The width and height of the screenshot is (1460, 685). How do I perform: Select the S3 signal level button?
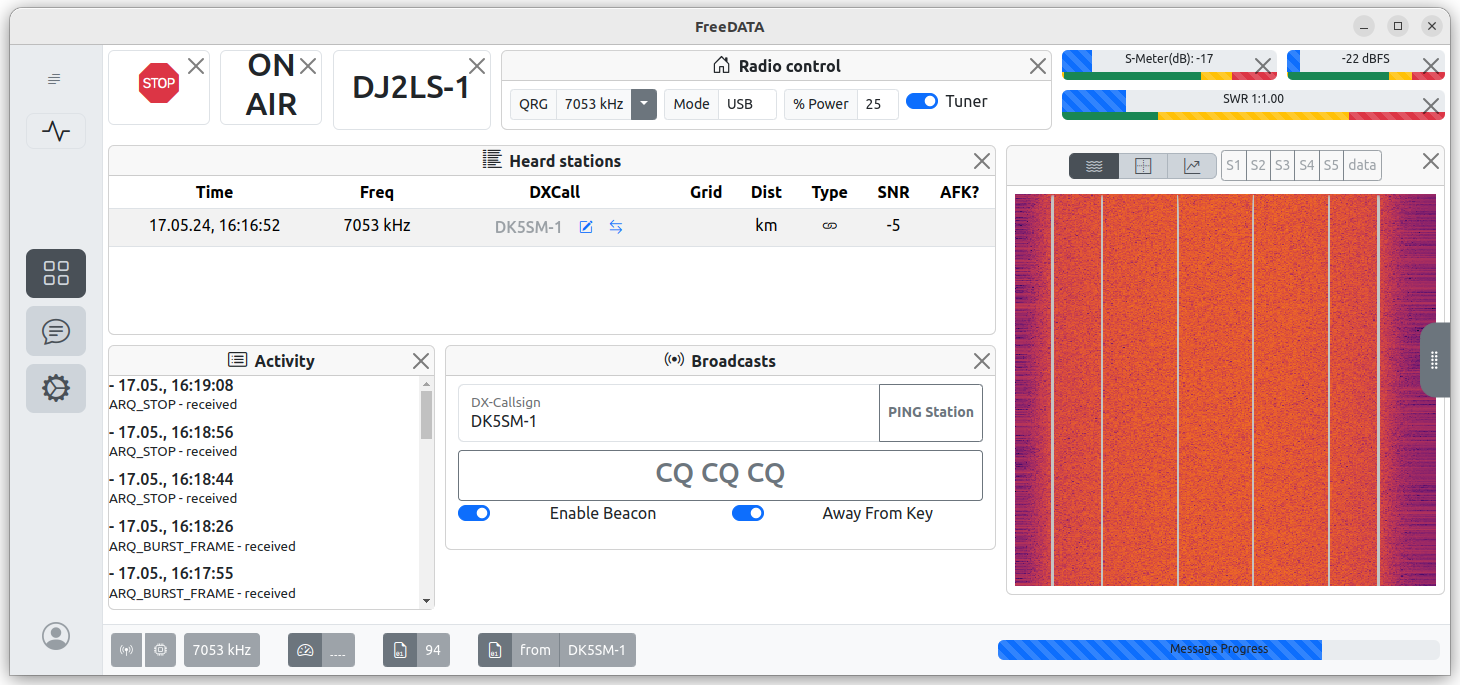(x=1282, y=166)
